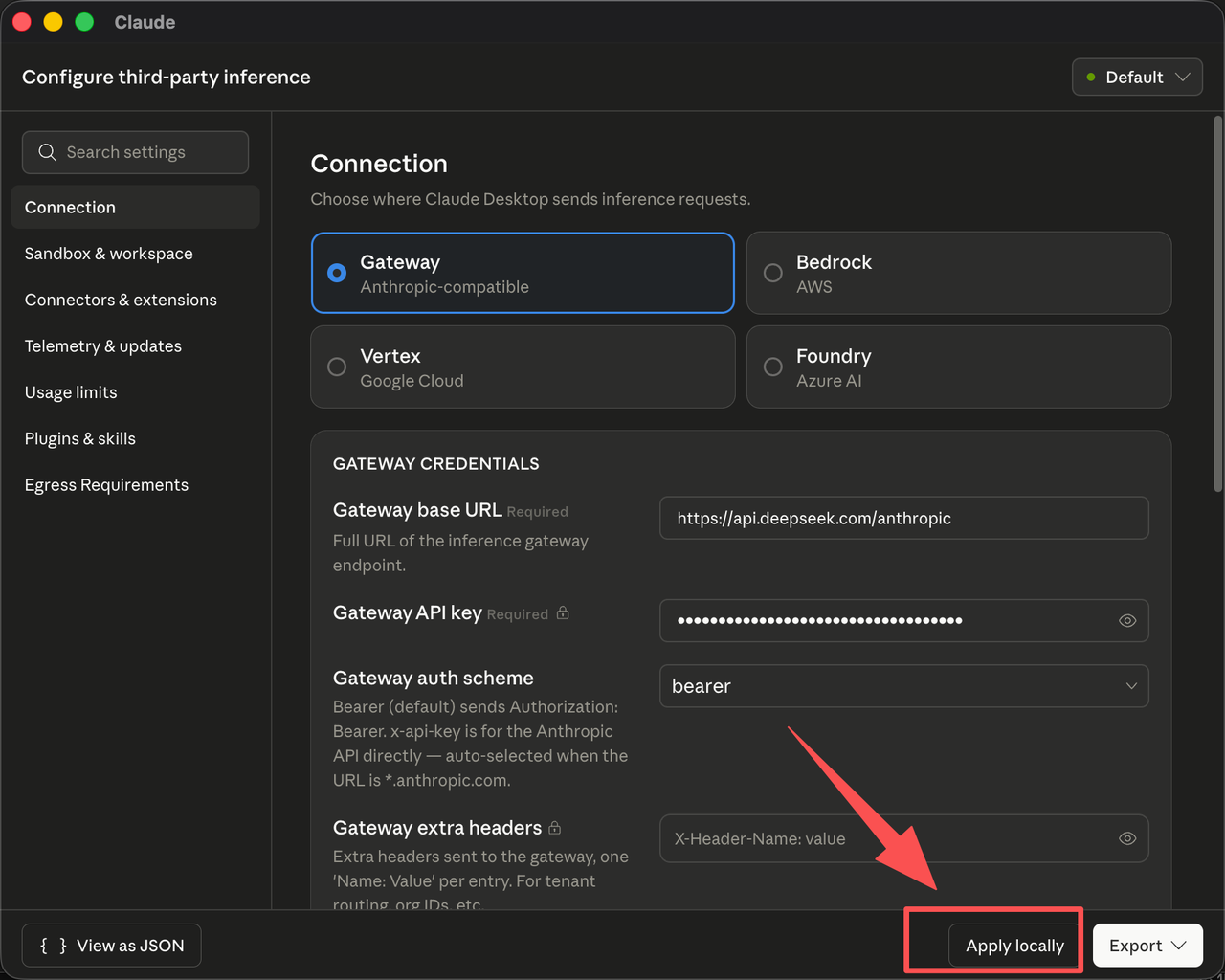Click the magnifier icon in the search box
The height and width of the screenshot is (980, 1225).
click(47, 152)
